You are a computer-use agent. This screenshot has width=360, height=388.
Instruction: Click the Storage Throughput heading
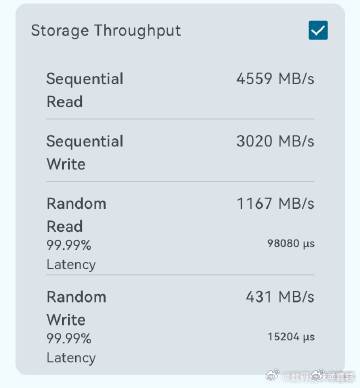point(106,31)
